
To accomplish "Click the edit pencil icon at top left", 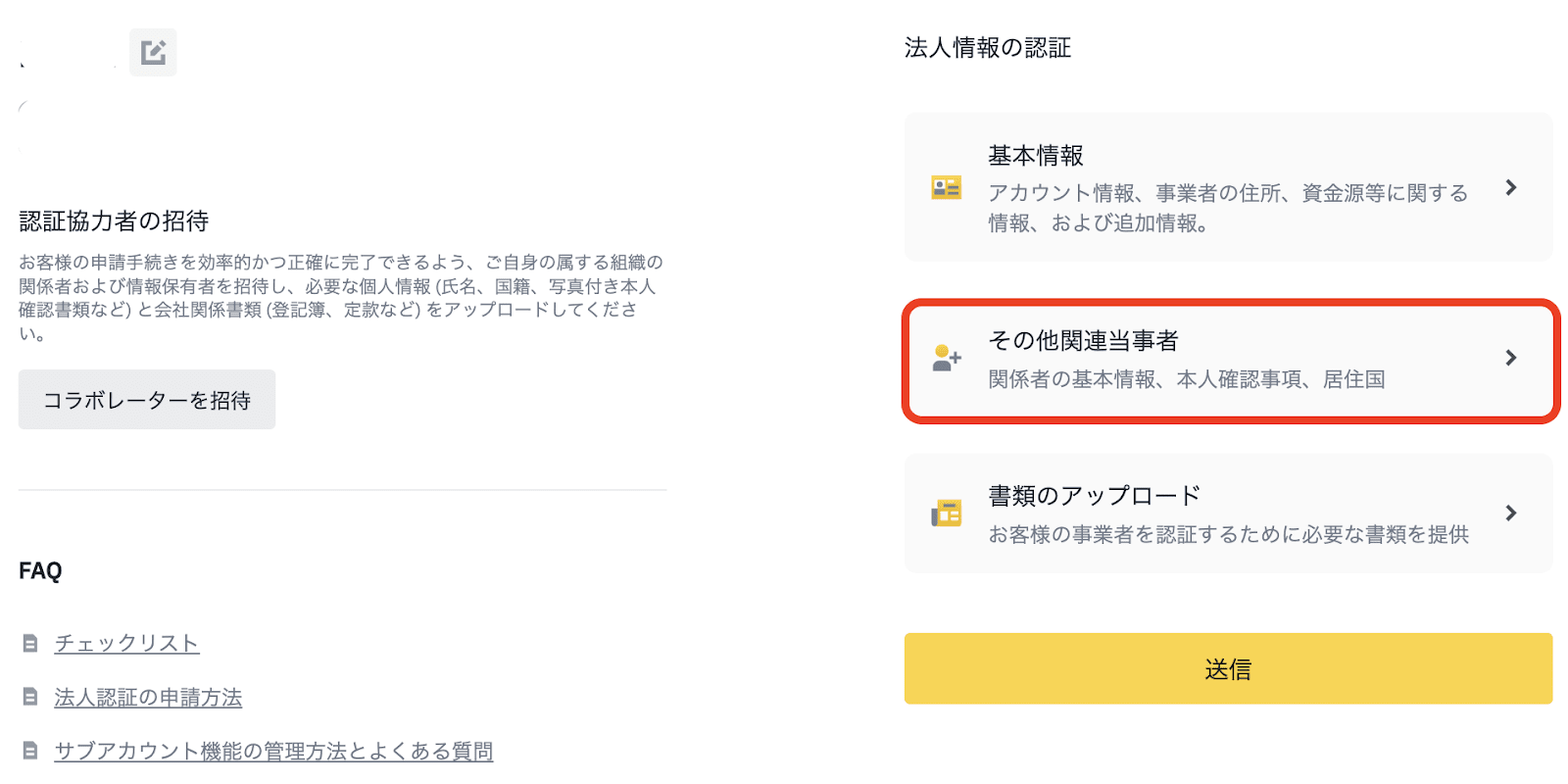I will point(153,52).
